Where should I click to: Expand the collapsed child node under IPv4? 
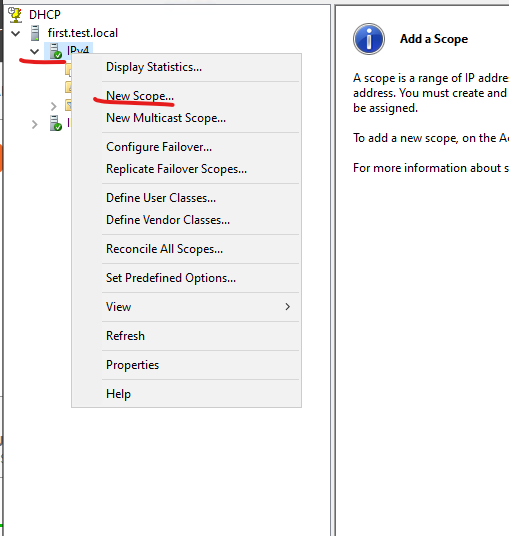pyautogui.click(x=53, y=106)
